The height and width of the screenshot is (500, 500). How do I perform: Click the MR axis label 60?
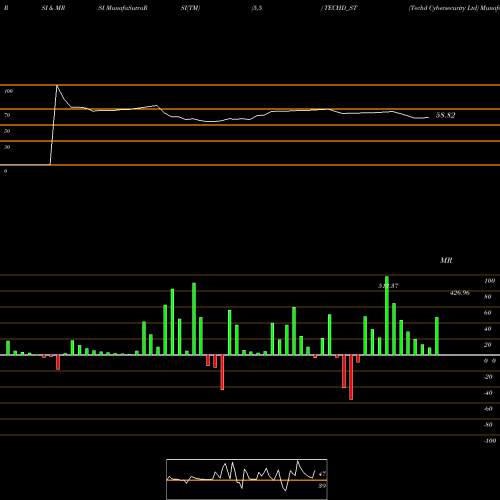click(x=488, y=313)
